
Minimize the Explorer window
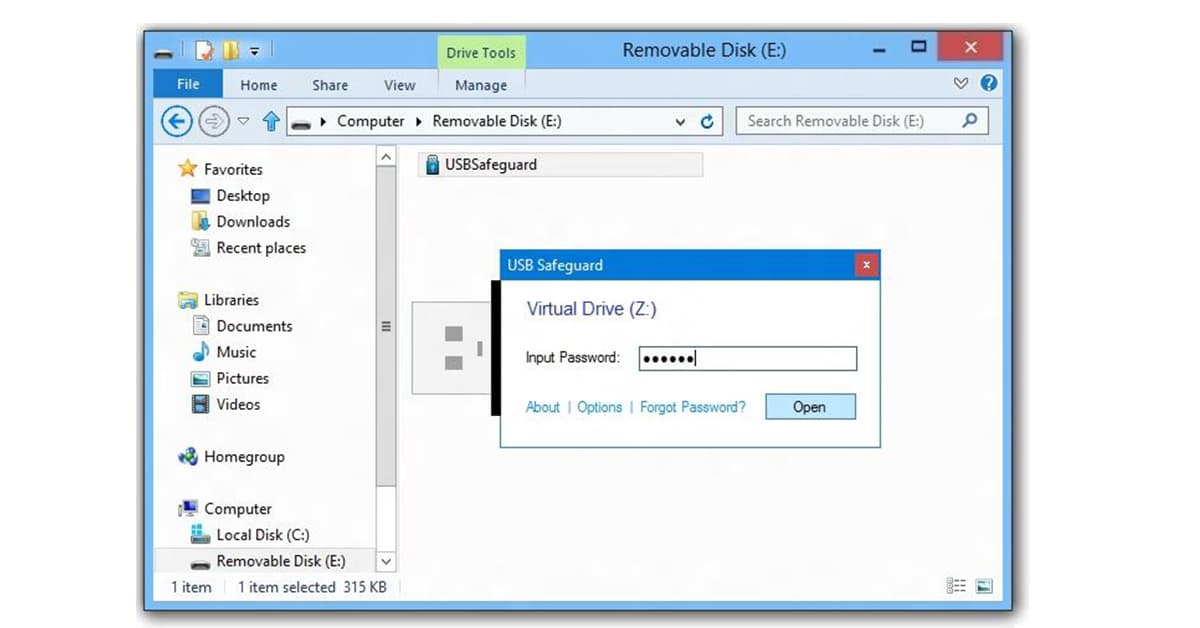click(x=879, y=49)
